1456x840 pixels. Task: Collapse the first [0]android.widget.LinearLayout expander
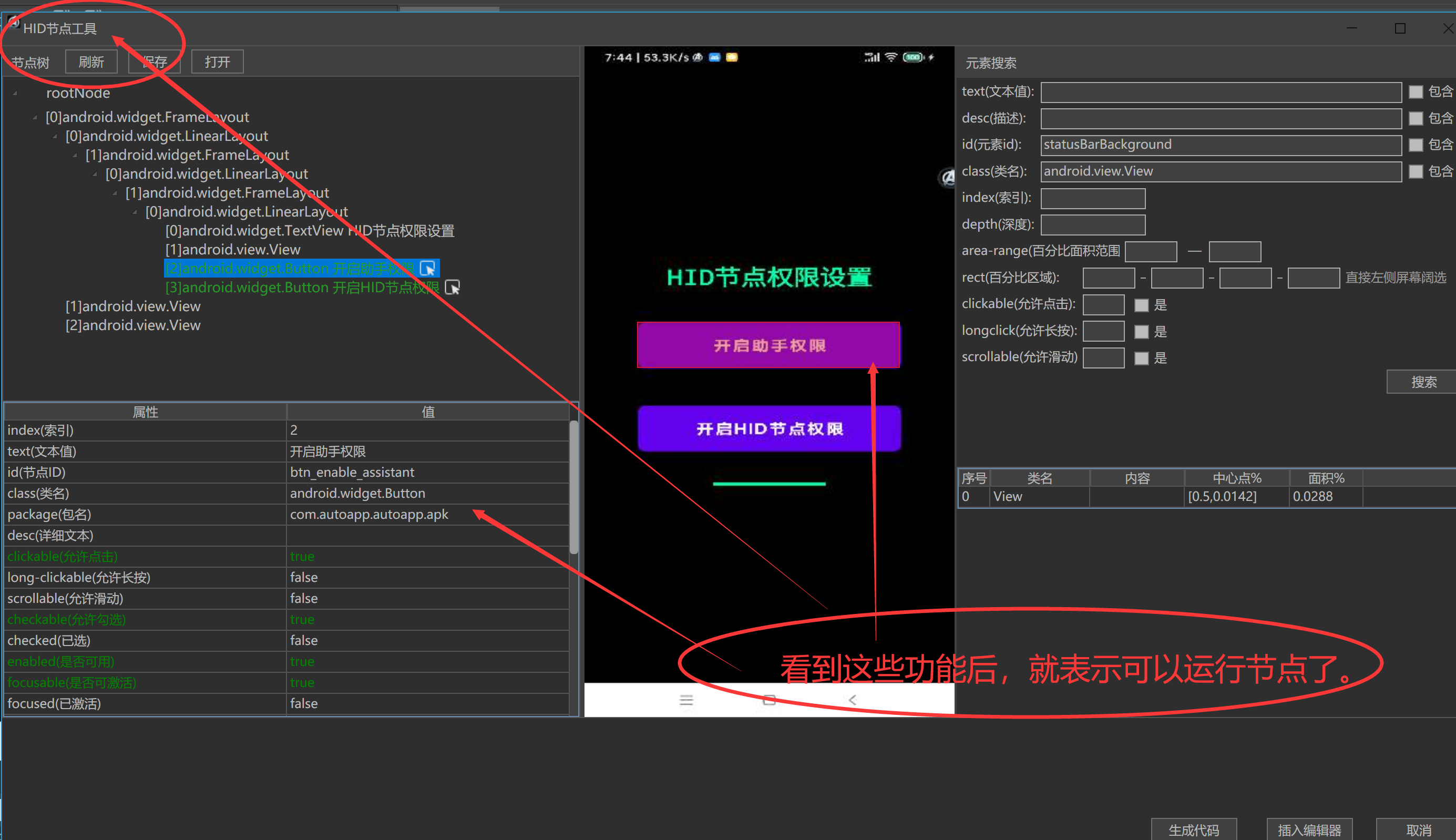[x=55, y=136]
